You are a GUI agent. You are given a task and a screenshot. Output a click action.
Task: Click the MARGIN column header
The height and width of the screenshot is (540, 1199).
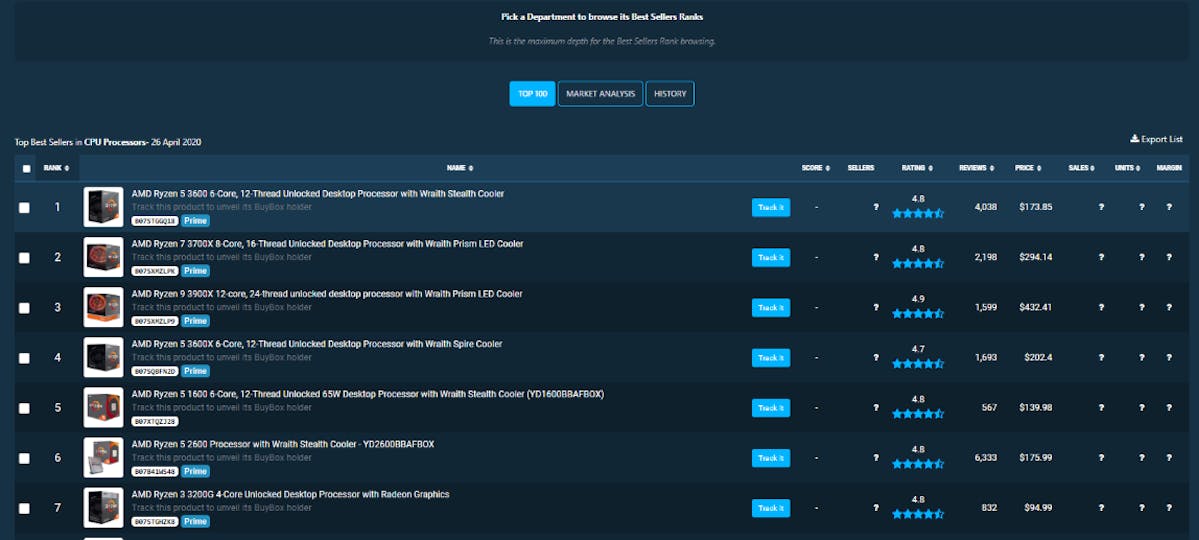[x=1169, y=168]
